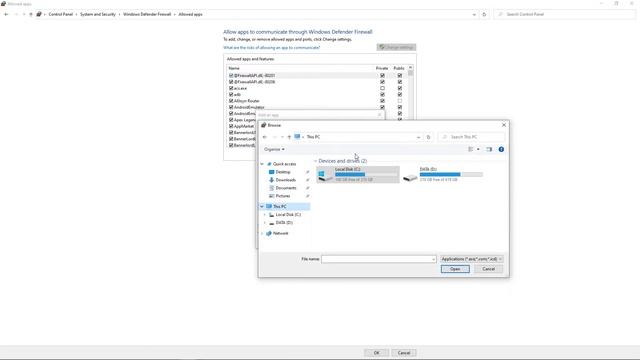The width and height of the screenshot is (640, 360).
Task: Open the Desktop folder in Quick access
Action: pos(282,172)
